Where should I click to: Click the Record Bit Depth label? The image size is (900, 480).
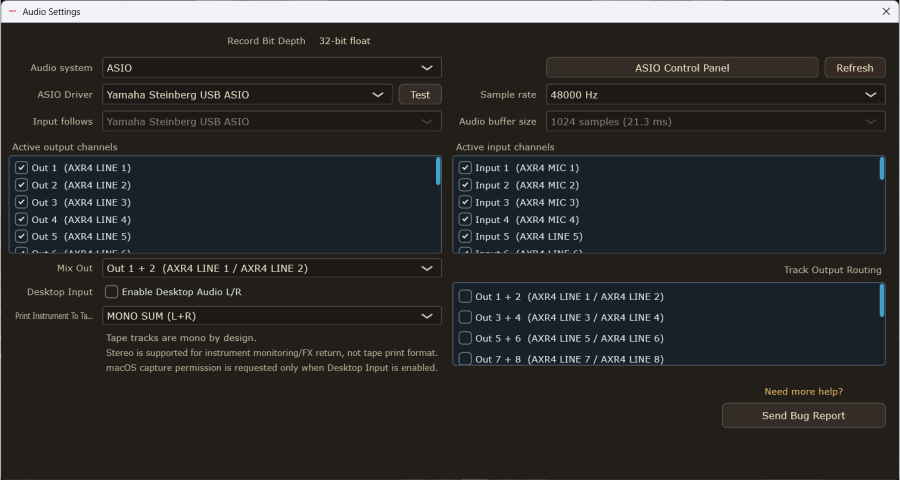click(x=266, y=41)
